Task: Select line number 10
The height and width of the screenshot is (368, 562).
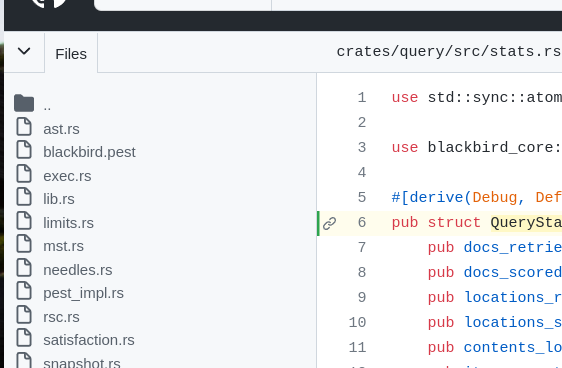Action: point(357,322)
